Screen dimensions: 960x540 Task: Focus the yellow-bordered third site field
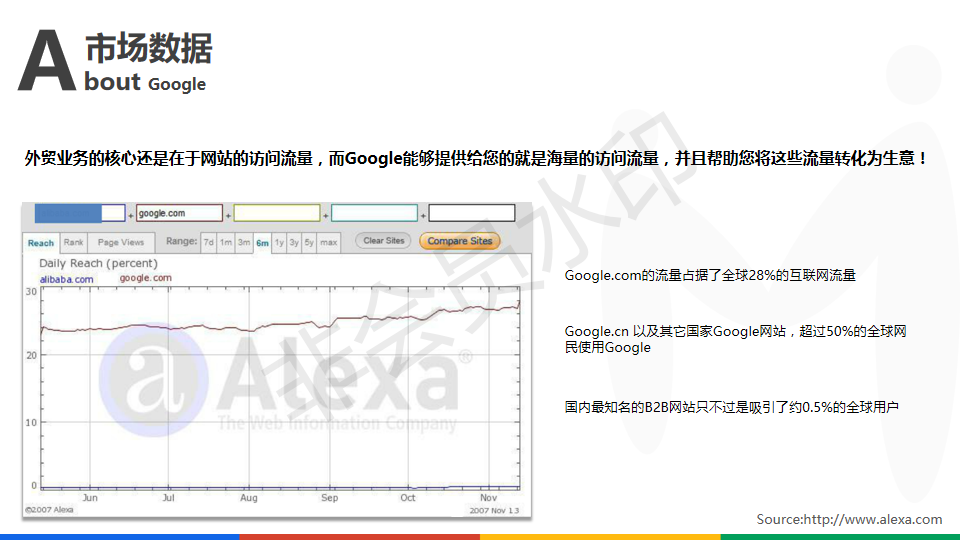click(277, 213)
